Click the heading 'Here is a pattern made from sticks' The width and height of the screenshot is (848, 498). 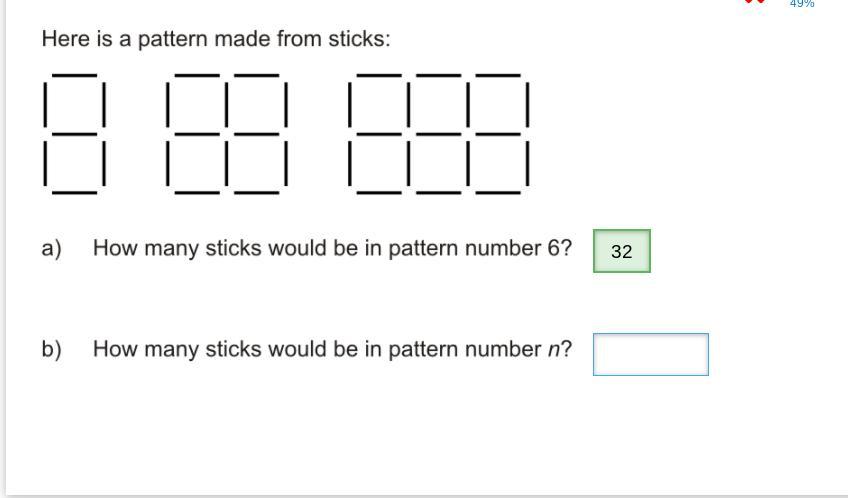tap(216, 39)
